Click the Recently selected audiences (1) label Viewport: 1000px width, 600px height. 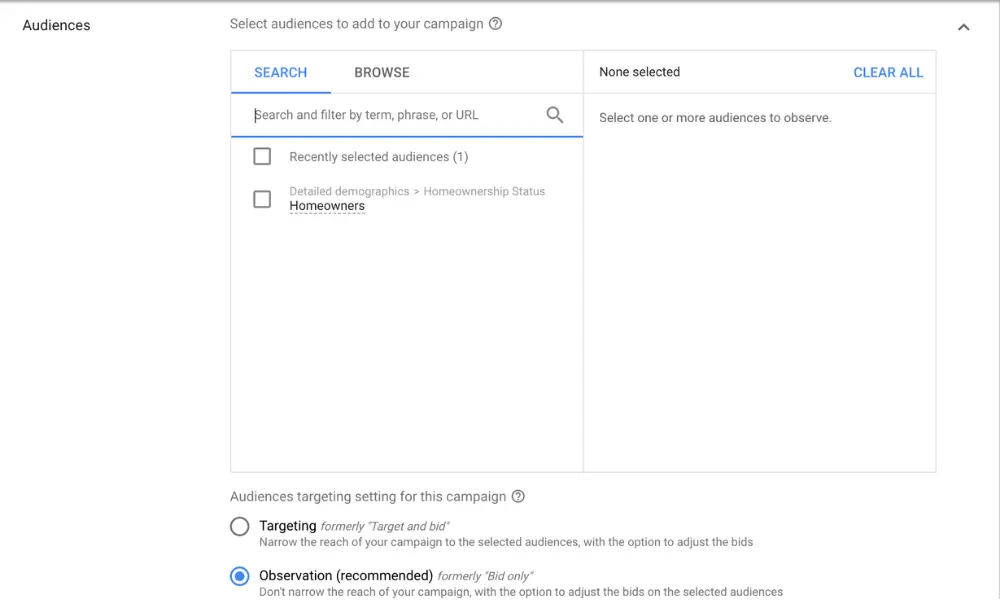click(379, 157)
